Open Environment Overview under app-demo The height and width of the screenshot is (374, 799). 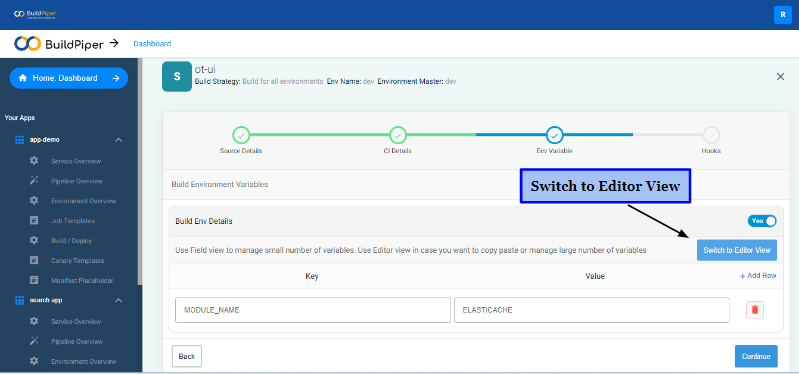point(84,201)
